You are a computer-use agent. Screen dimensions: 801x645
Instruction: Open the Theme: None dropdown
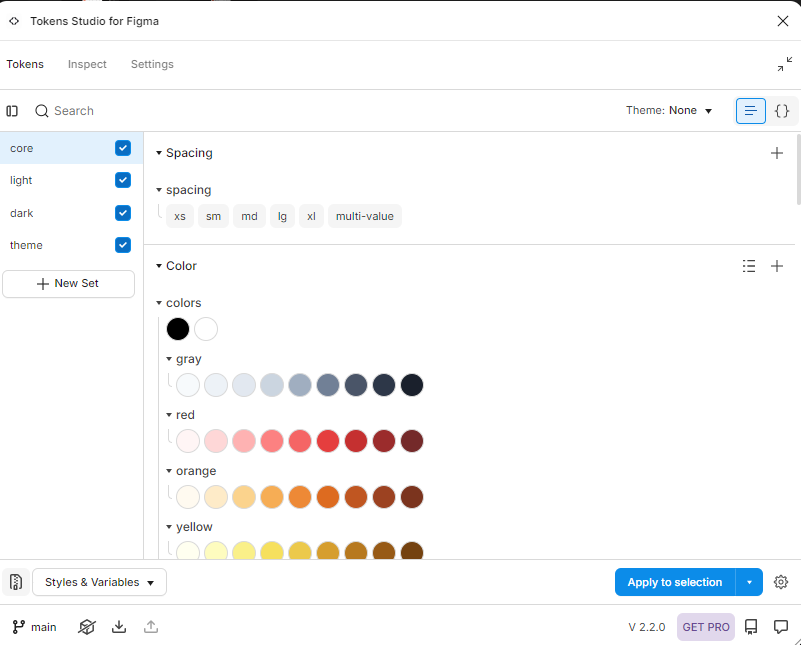coord(670,111)
